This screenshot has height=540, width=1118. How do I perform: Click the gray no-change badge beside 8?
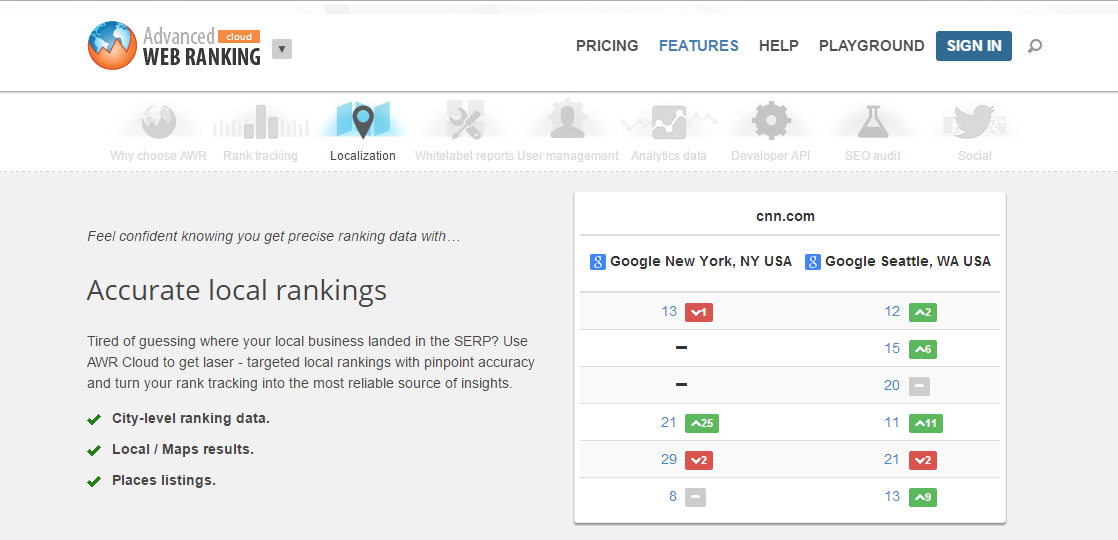coord(695,497)
